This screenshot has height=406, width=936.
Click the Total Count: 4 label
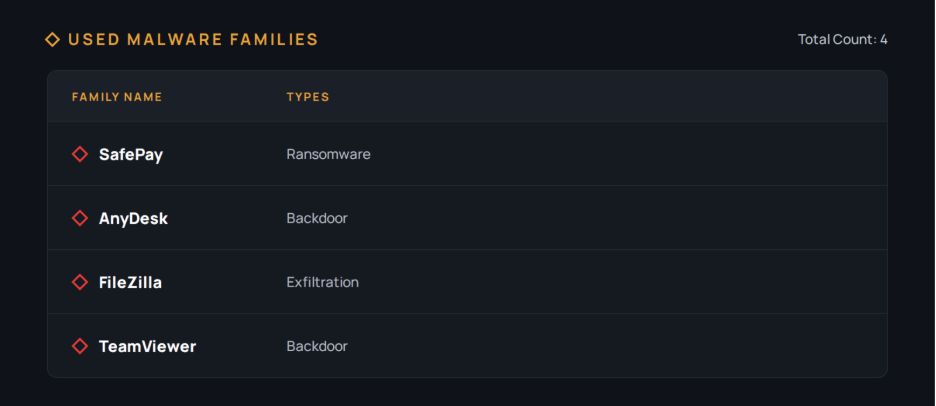(843, 39)
